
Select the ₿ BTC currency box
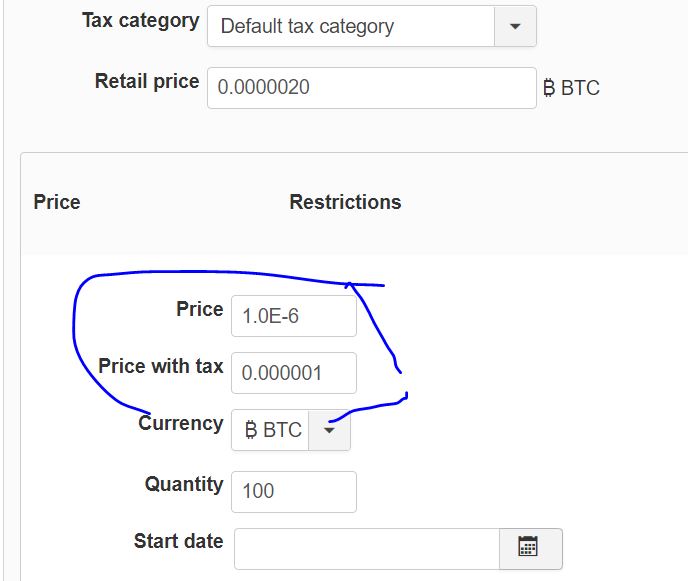click(x=272, y=431)
